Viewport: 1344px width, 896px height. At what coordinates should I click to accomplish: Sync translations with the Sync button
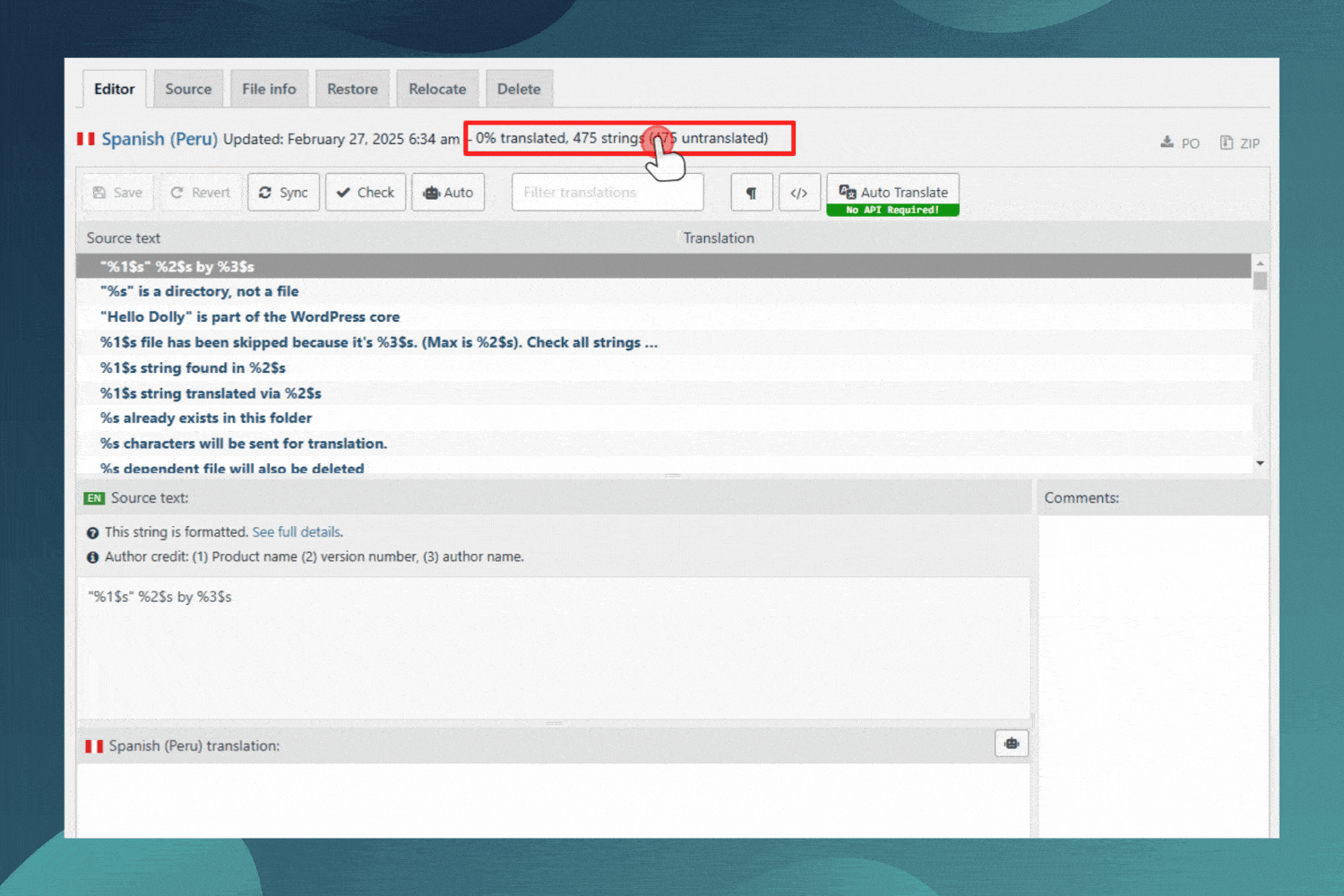[283, 193]
